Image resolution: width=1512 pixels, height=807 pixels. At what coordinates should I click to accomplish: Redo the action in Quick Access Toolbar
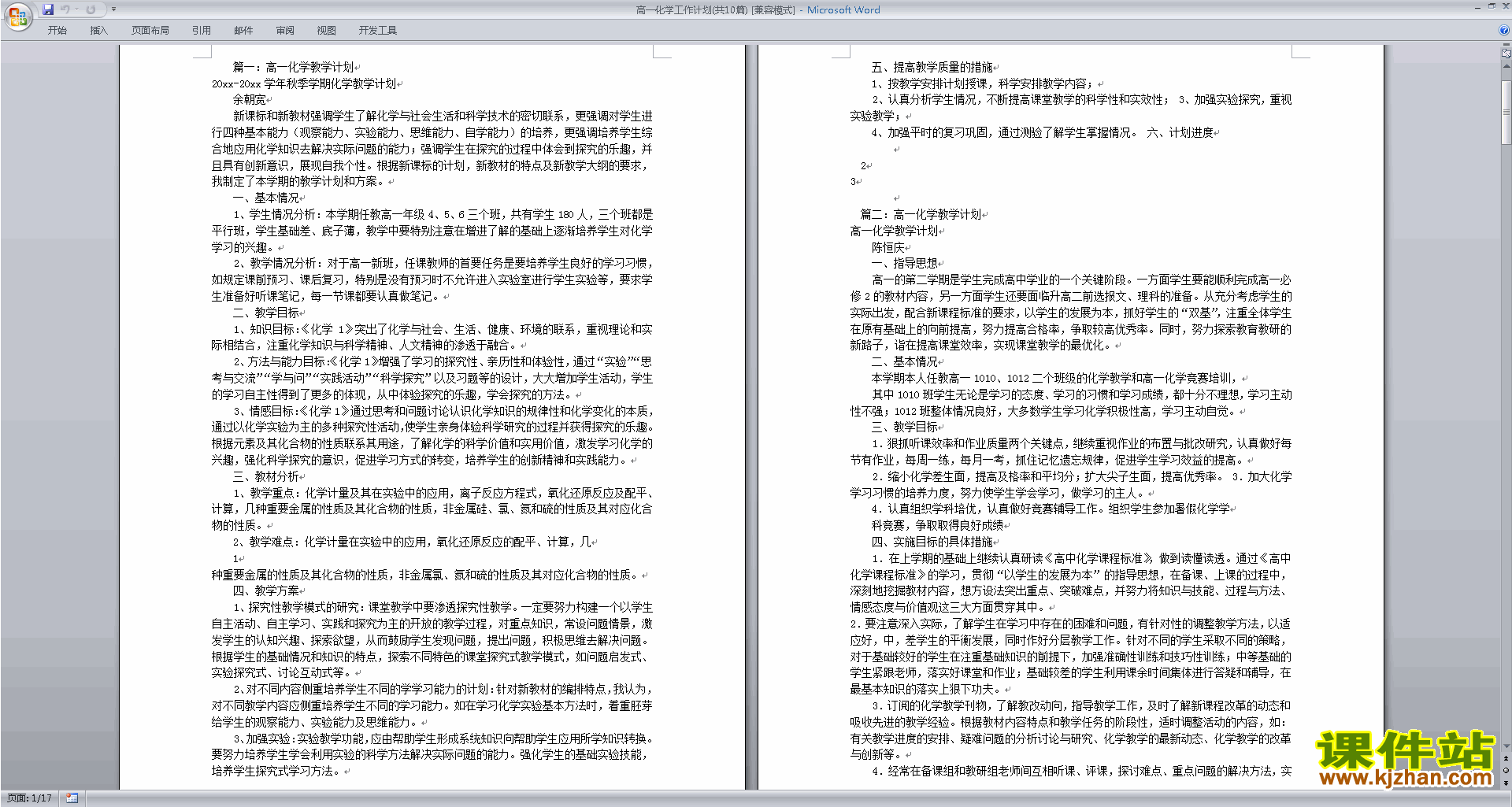click(91, 9)
